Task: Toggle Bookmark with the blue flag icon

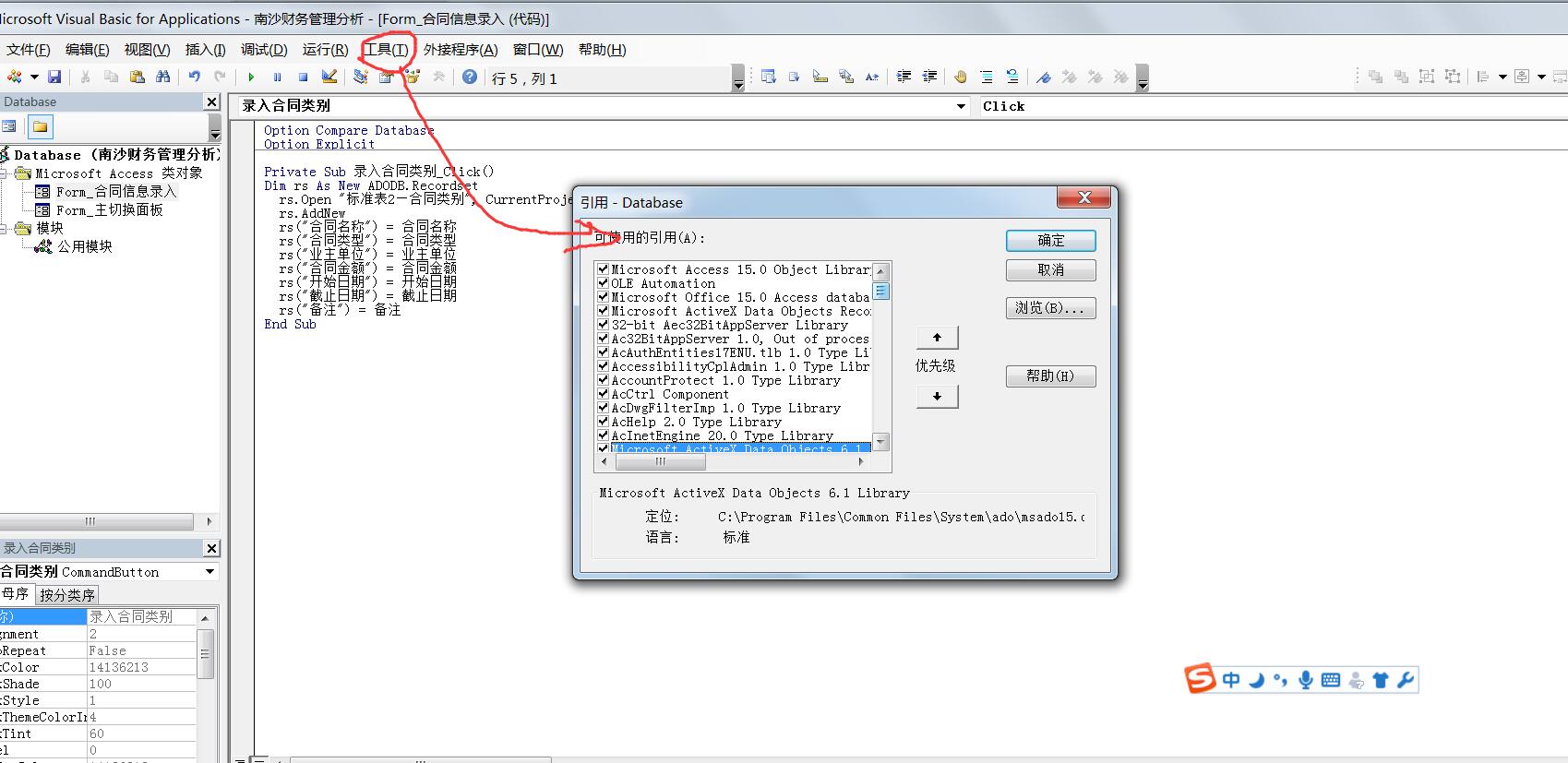Action: tap(1044, 77)
